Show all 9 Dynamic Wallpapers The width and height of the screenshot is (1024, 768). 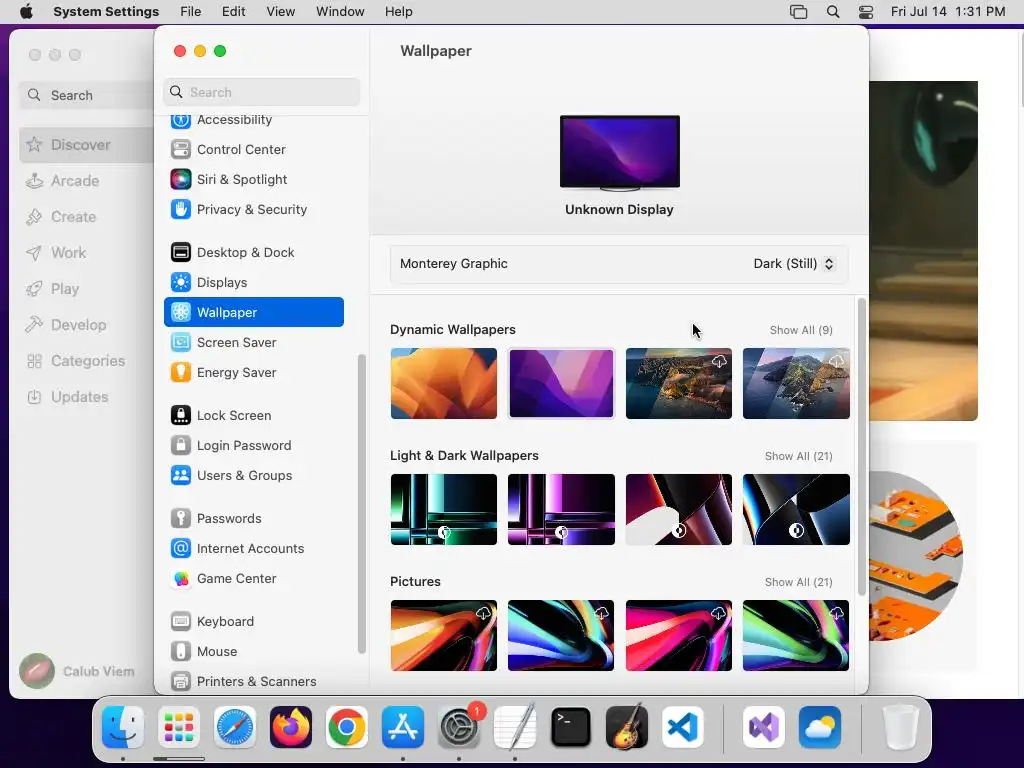point(801,330)
